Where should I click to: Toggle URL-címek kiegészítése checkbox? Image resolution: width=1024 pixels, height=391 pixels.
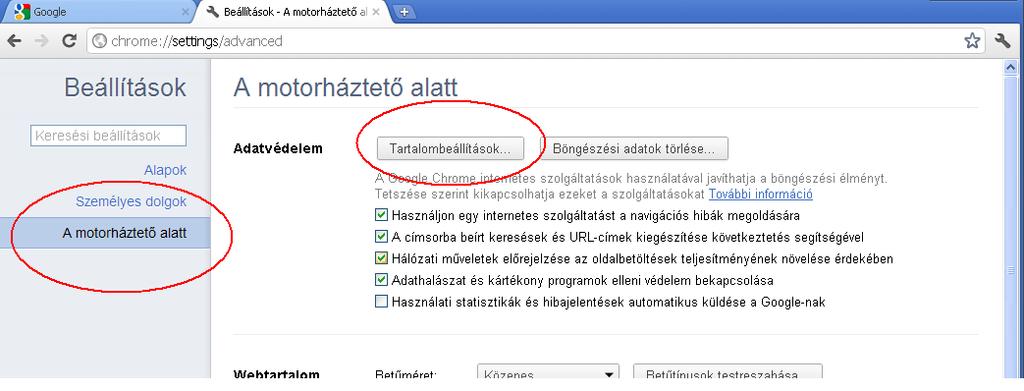381,237
